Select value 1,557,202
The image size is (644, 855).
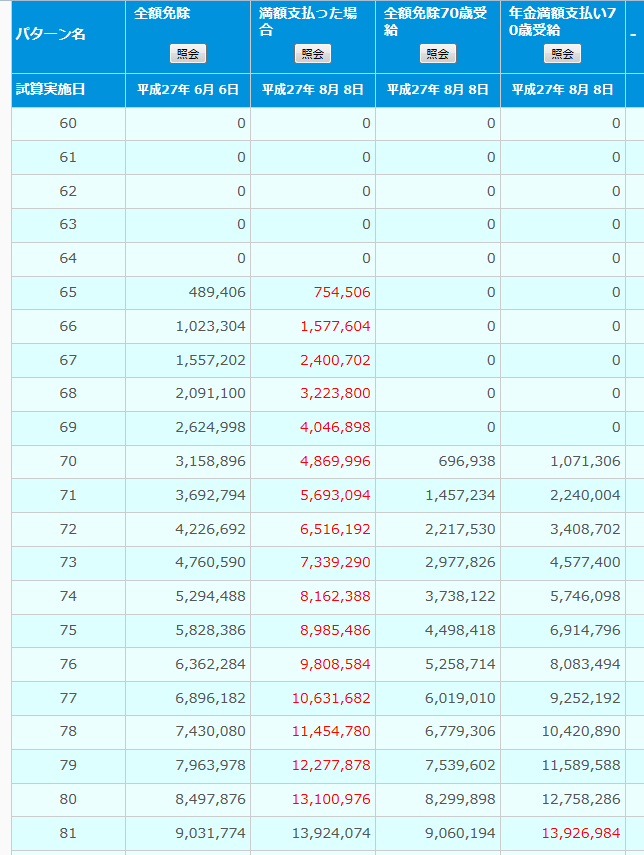[210, 360]
